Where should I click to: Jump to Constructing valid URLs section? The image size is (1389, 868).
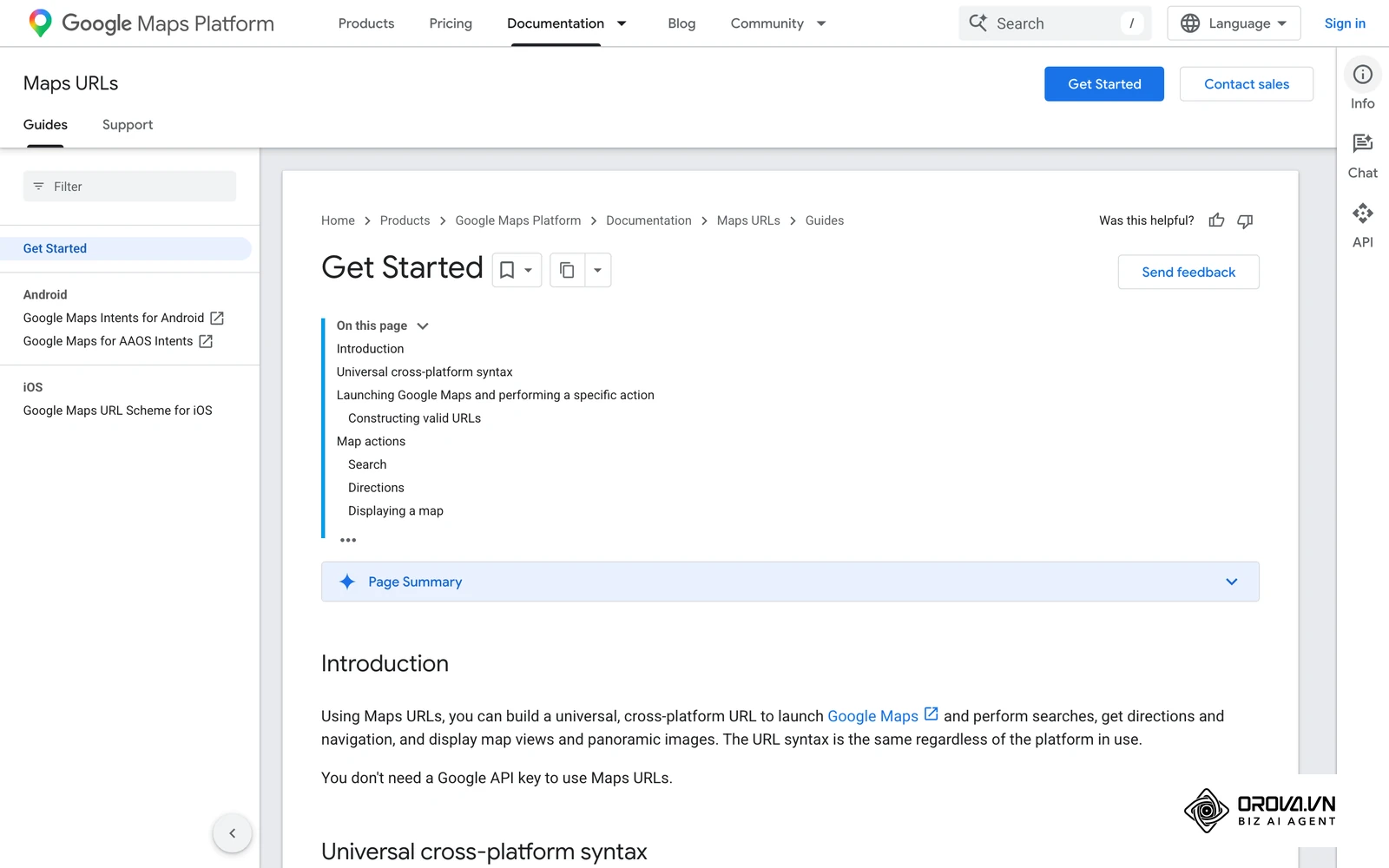[414, 418]
